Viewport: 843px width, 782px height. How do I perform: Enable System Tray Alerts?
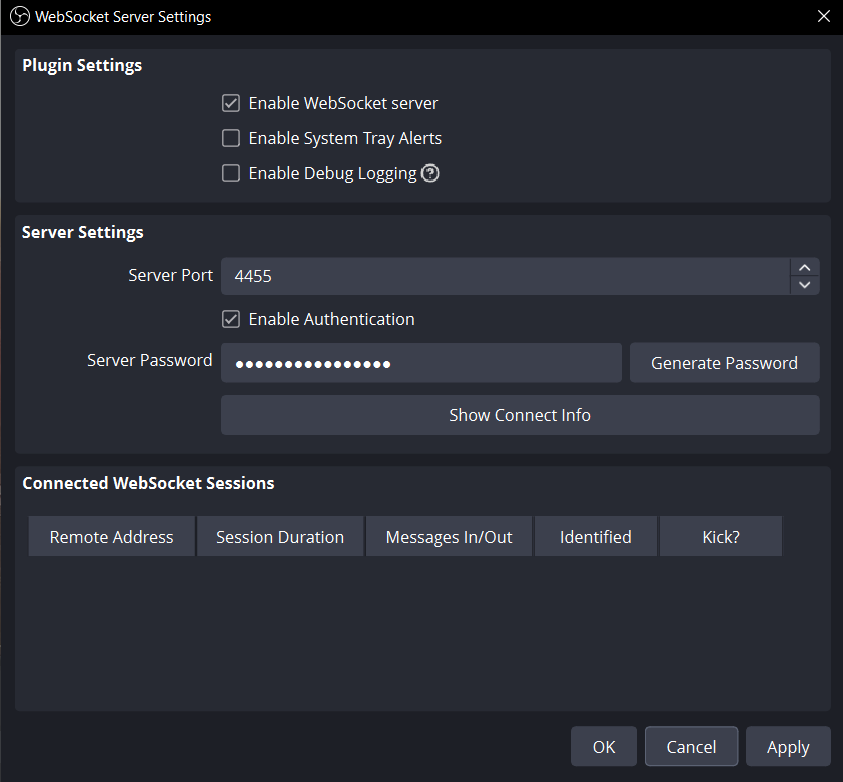[x=231, y=138]
